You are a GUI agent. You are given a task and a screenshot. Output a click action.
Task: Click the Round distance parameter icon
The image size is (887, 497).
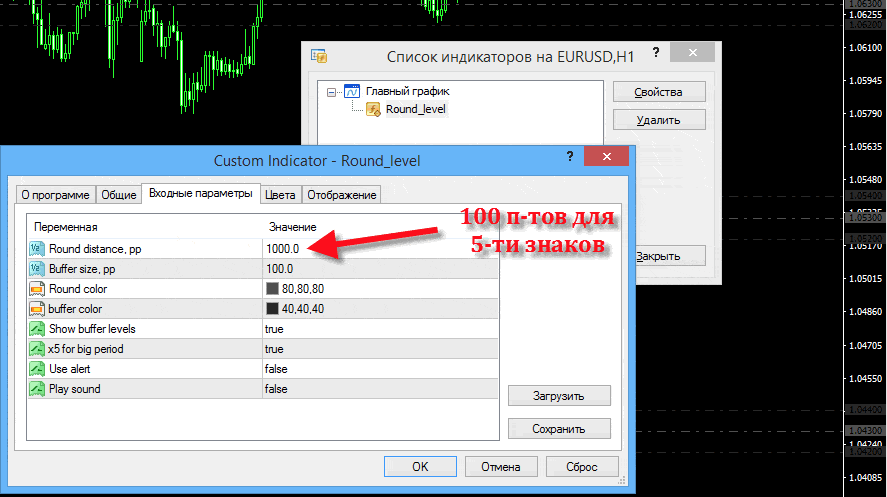coord(37,248)
